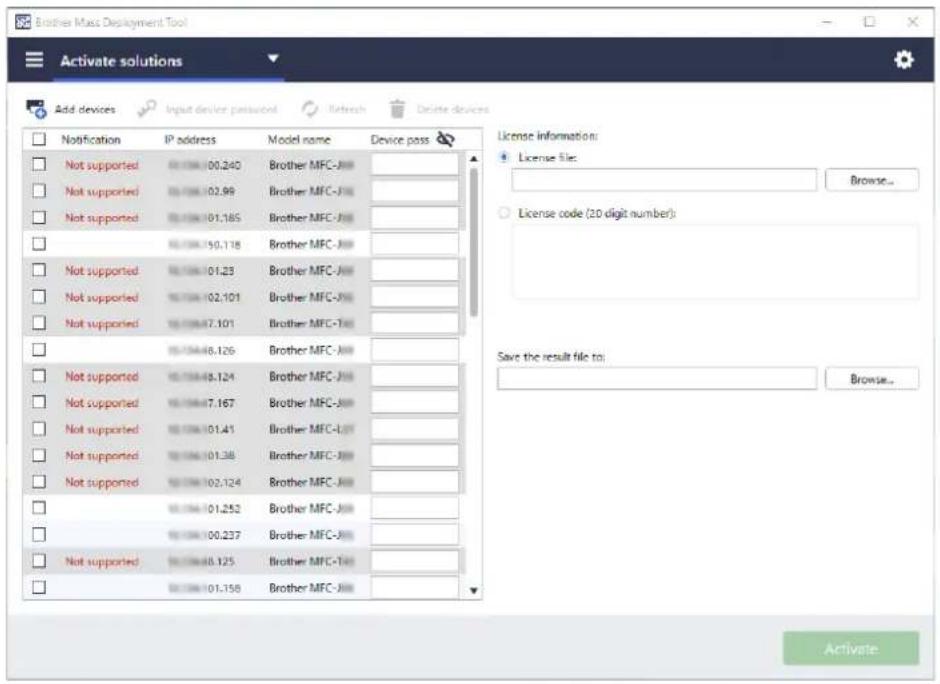Click IP address cell ending 8.125
Viewport: 940px width, 684px height.
click(x=201, y=561)
